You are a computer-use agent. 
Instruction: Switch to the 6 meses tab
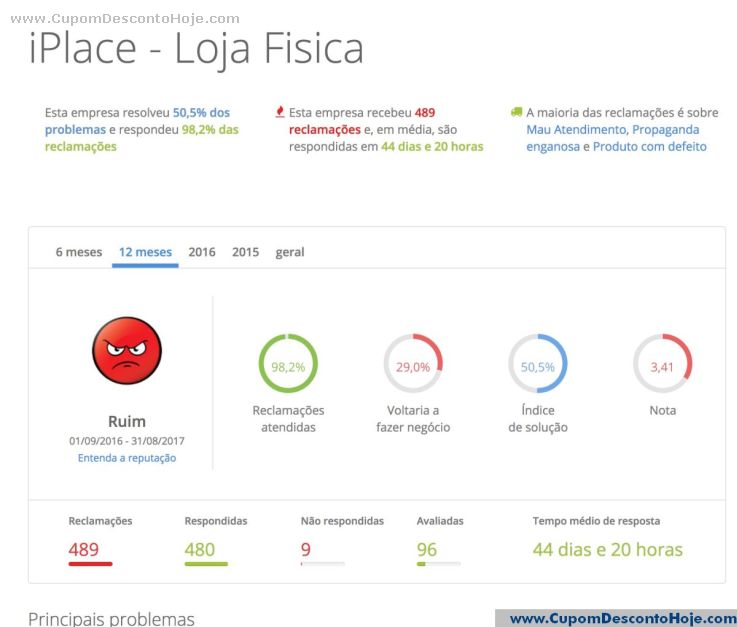(79, 252)
